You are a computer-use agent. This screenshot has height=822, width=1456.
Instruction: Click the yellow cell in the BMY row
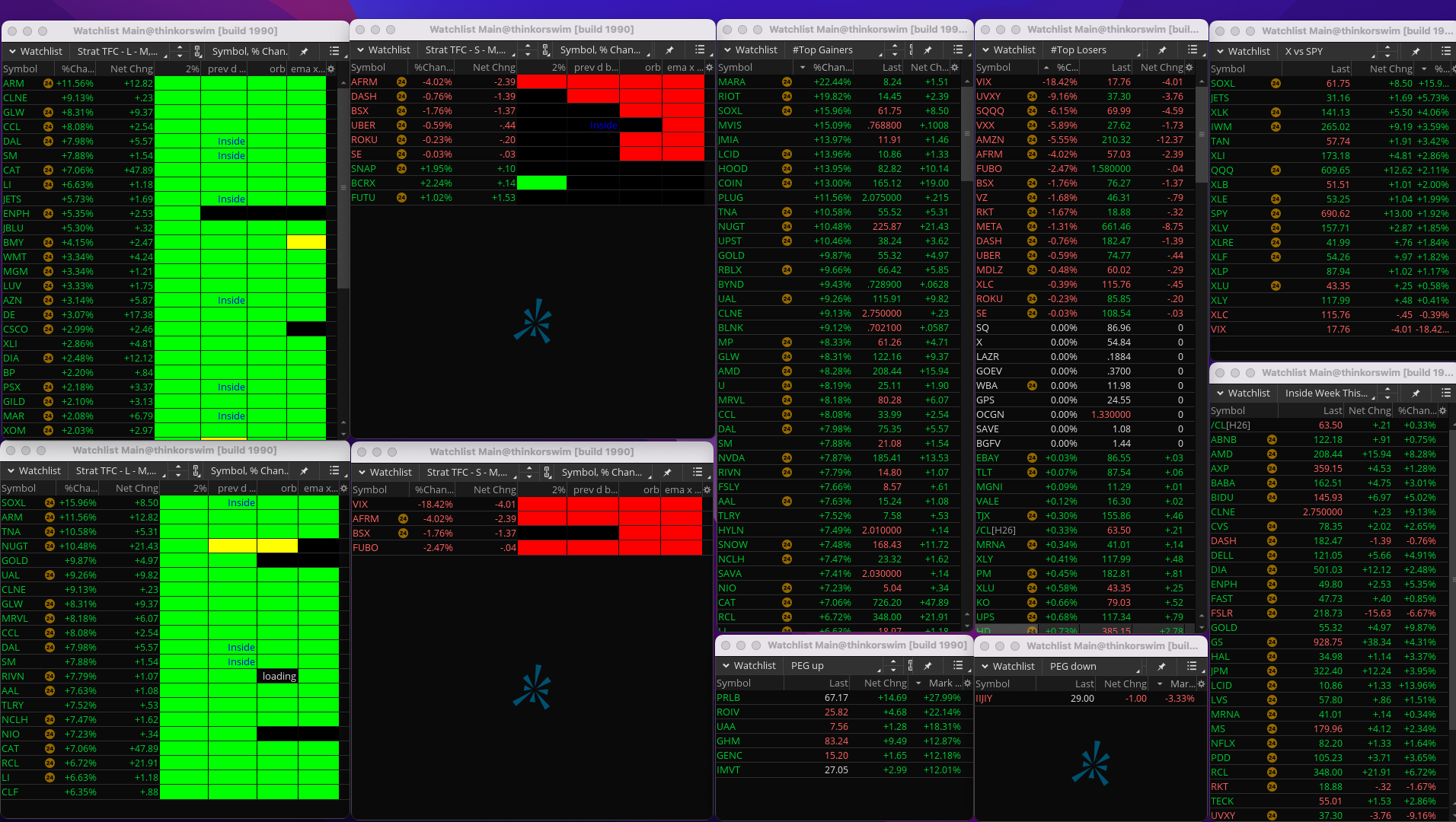(x=306, y=243)
